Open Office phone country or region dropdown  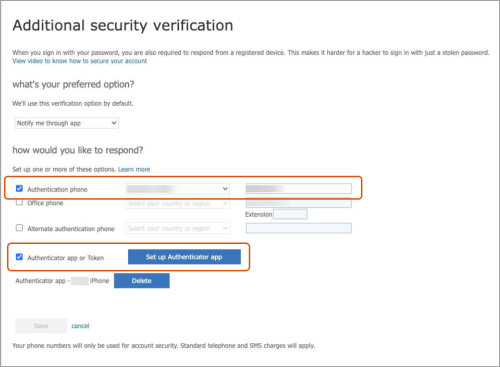point(178,203)
